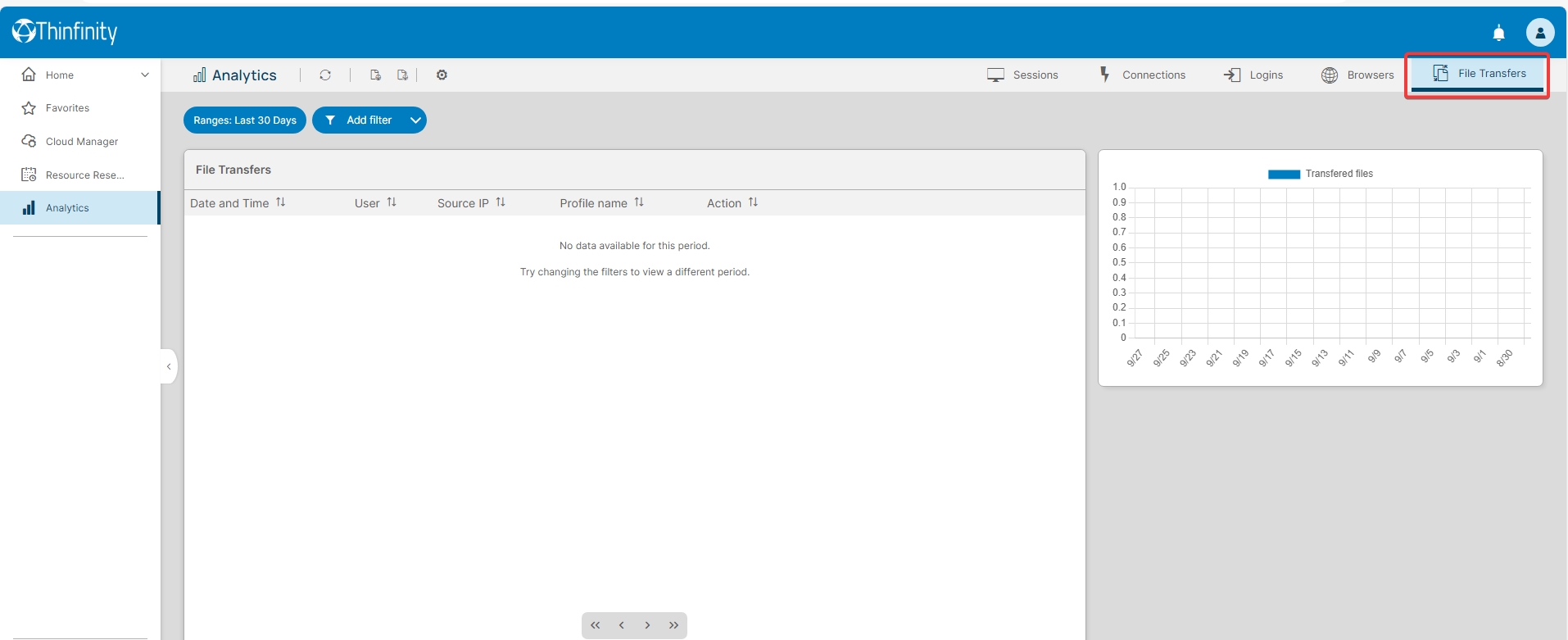
Task: Click the refresh analytics icon
Action: click(x=325, y=75)
